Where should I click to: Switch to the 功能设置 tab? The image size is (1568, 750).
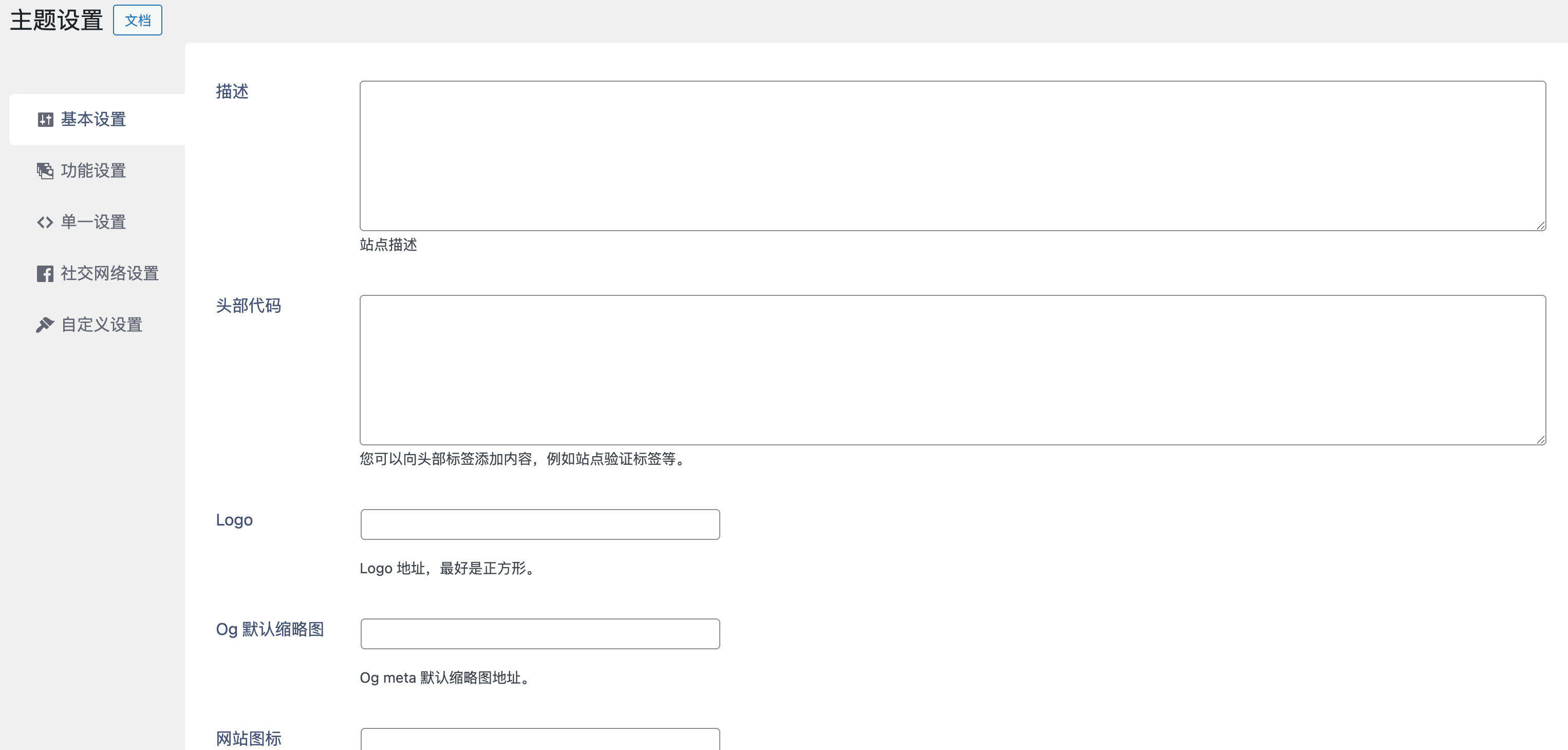tap(92, 171)
